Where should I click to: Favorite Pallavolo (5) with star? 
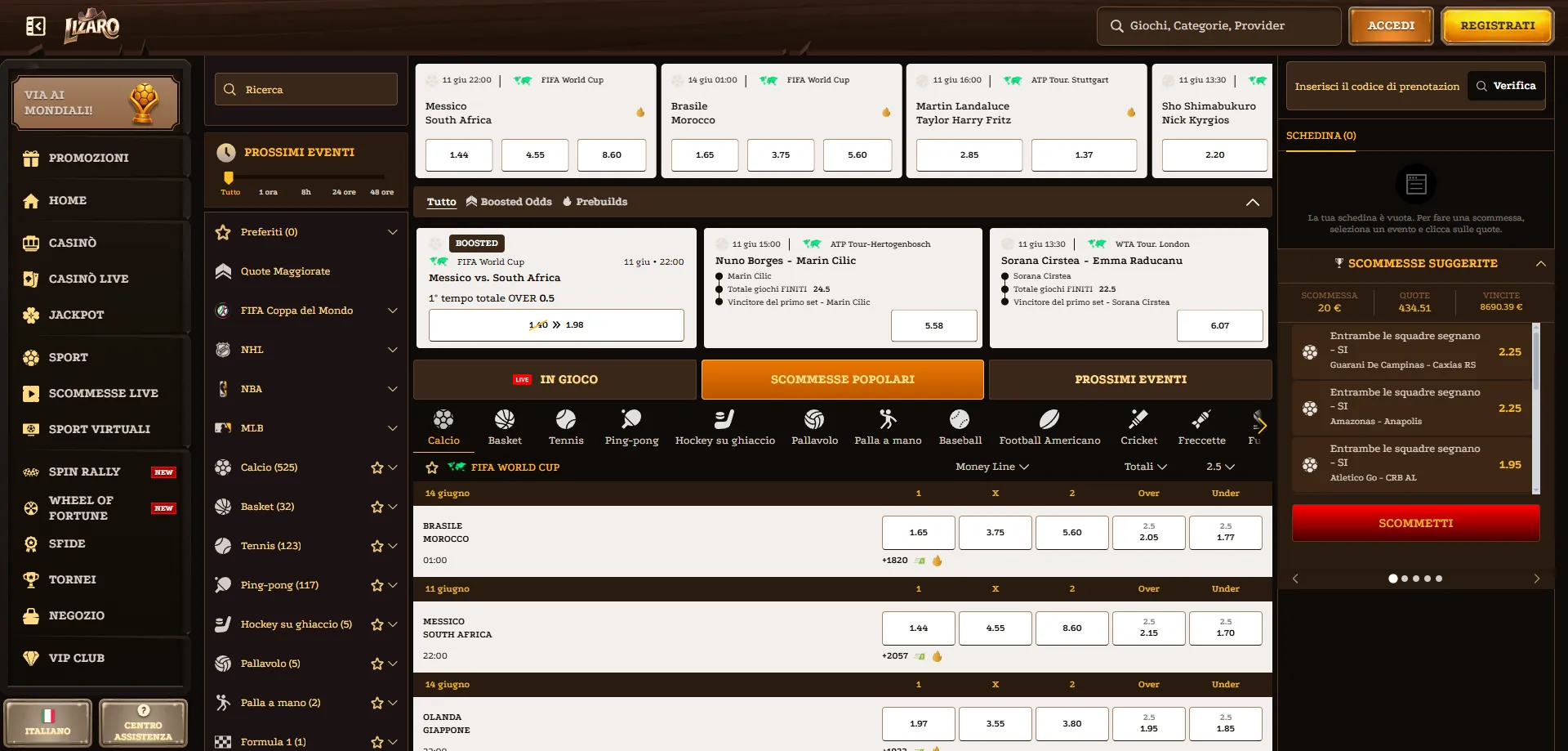pyautogui.click(x=376, y=664)
